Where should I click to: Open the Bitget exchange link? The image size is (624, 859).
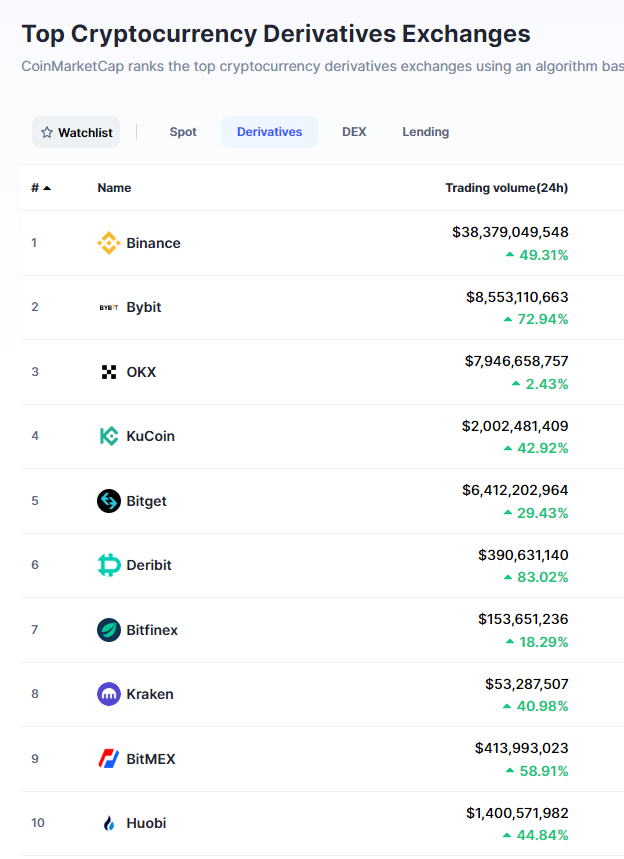coord(146,501)
